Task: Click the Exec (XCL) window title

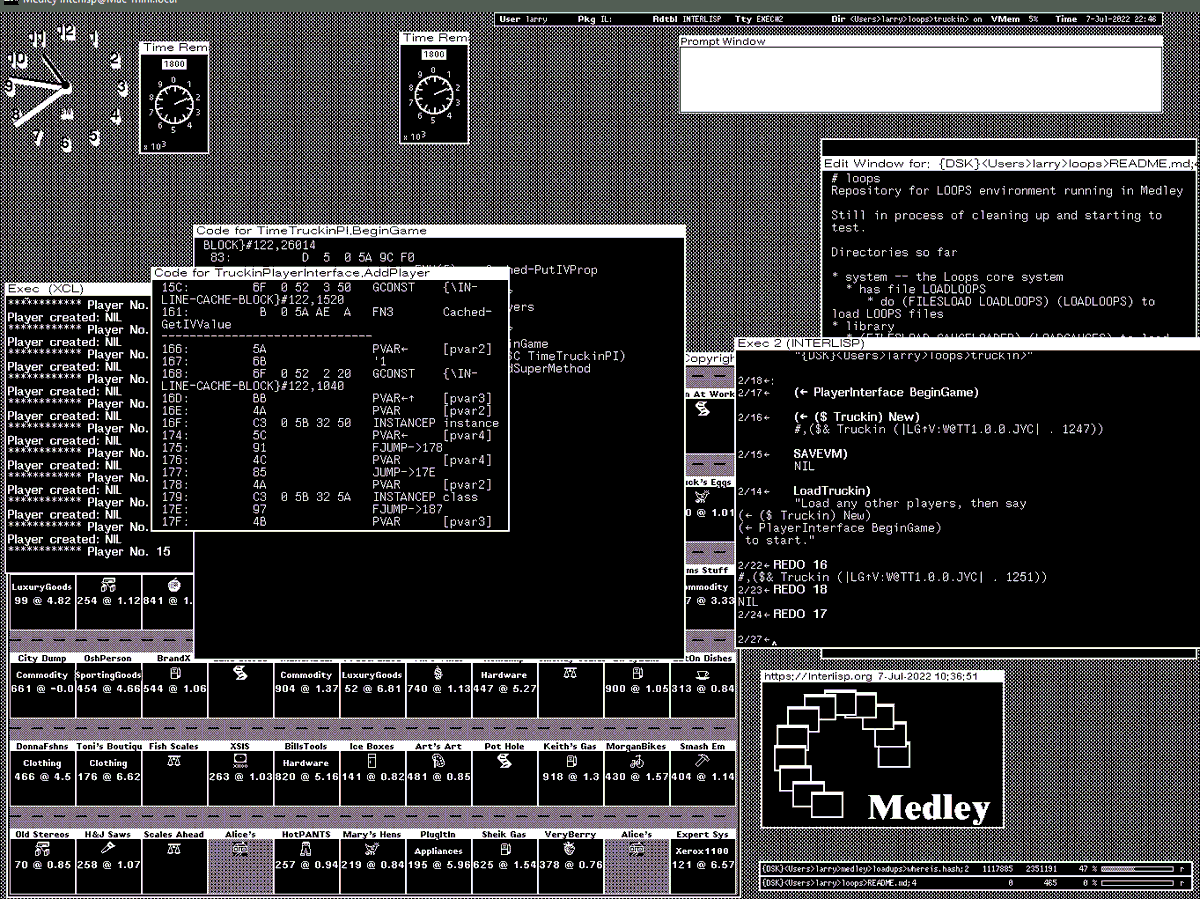Action: pos(47,289)
